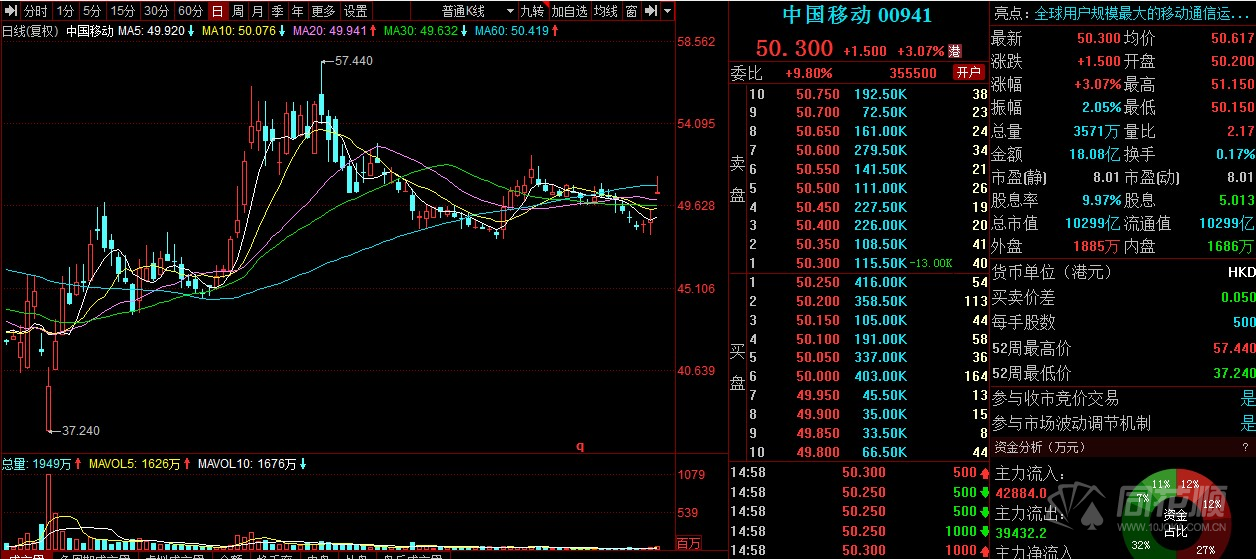Click the 货币单位（港元） HKD row
The width and height of the screenshot is (1256, 559).
(1122, 272)
